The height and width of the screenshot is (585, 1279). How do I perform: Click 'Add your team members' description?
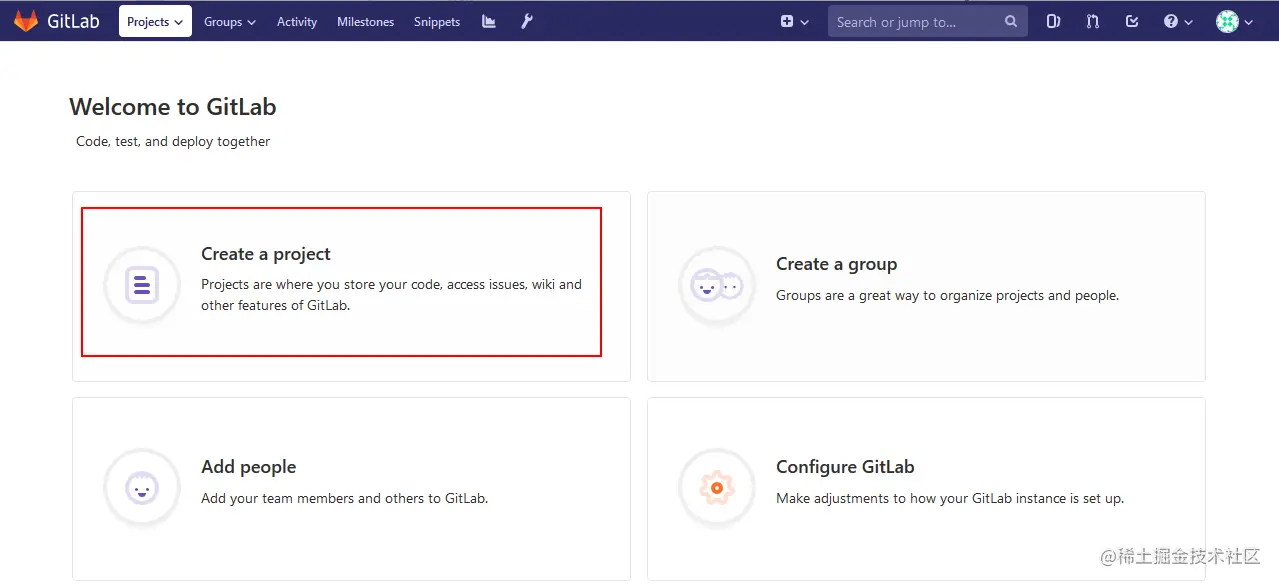pyautogui.click(x=344, y=498)
